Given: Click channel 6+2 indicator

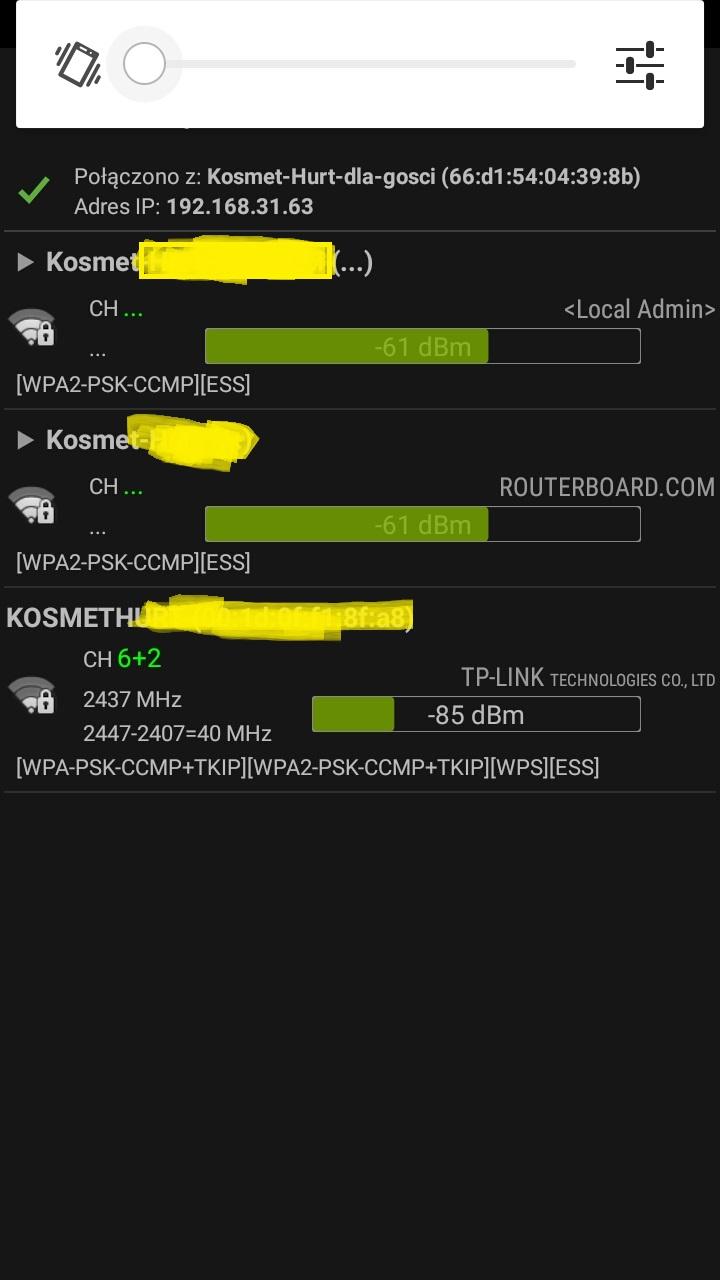Looking at the screenshot, I should (139, 659).
